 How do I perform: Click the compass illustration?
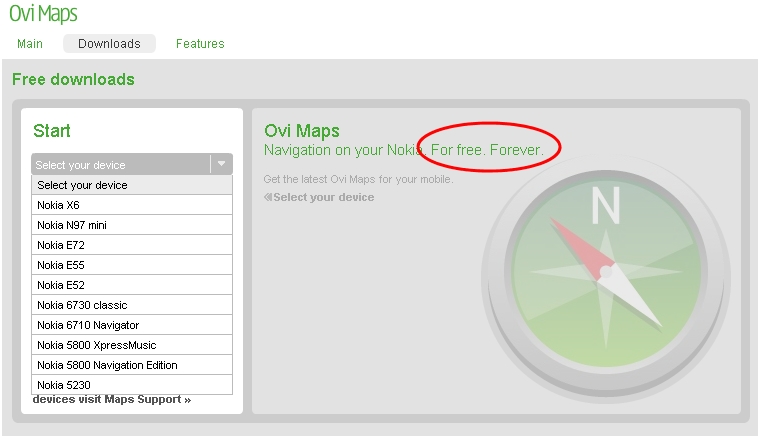click(x=606, y=279)
